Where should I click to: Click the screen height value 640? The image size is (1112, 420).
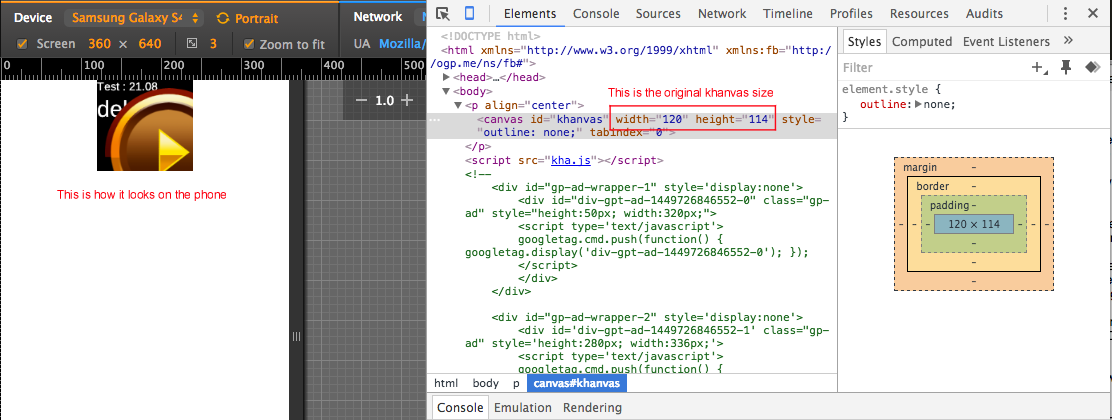(x=150, y=44)
